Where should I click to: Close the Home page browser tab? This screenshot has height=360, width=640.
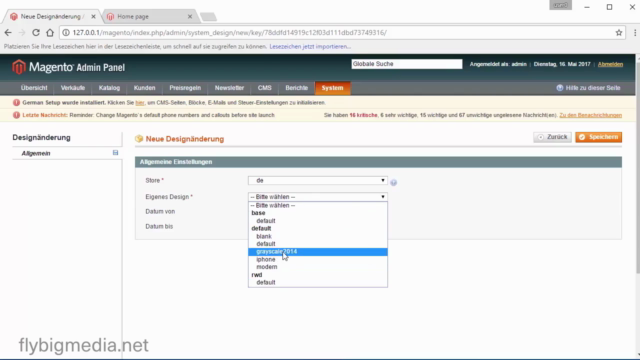(x=190, y=17)
